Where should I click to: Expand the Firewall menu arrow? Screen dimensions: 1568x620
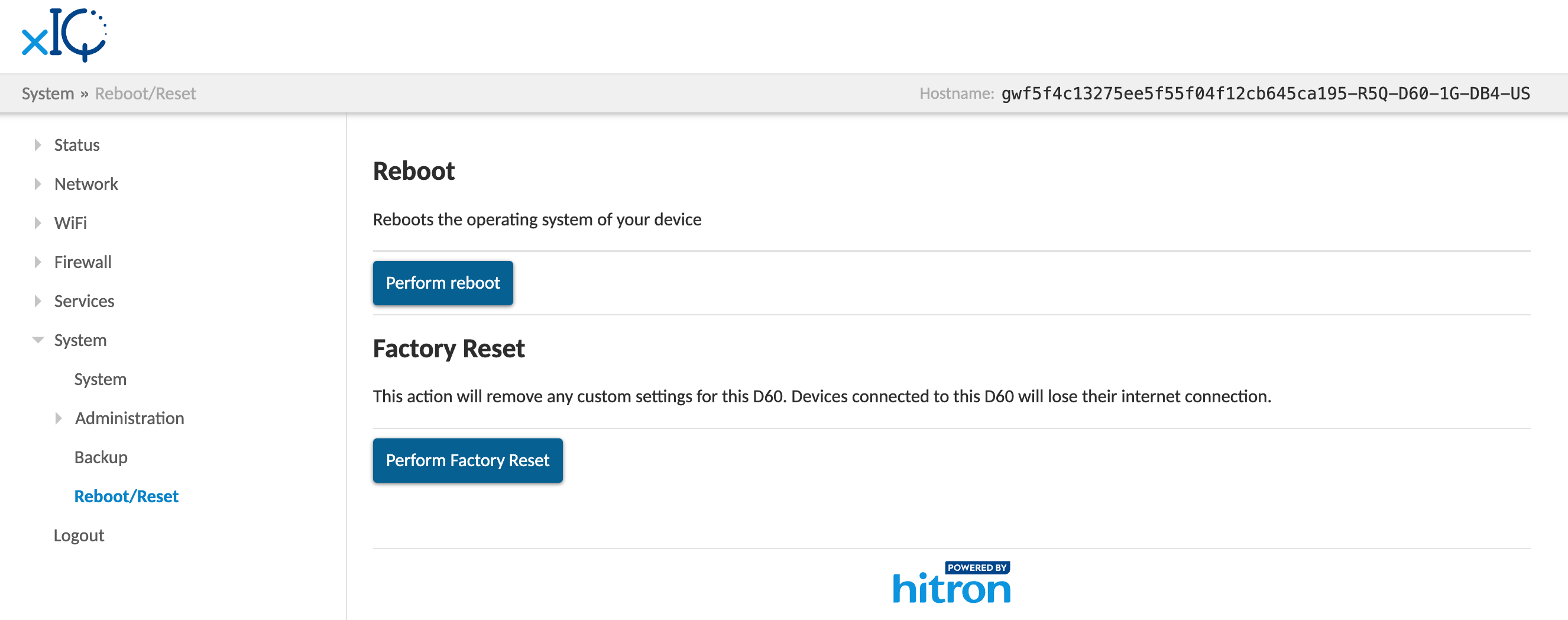click(38, 262)
